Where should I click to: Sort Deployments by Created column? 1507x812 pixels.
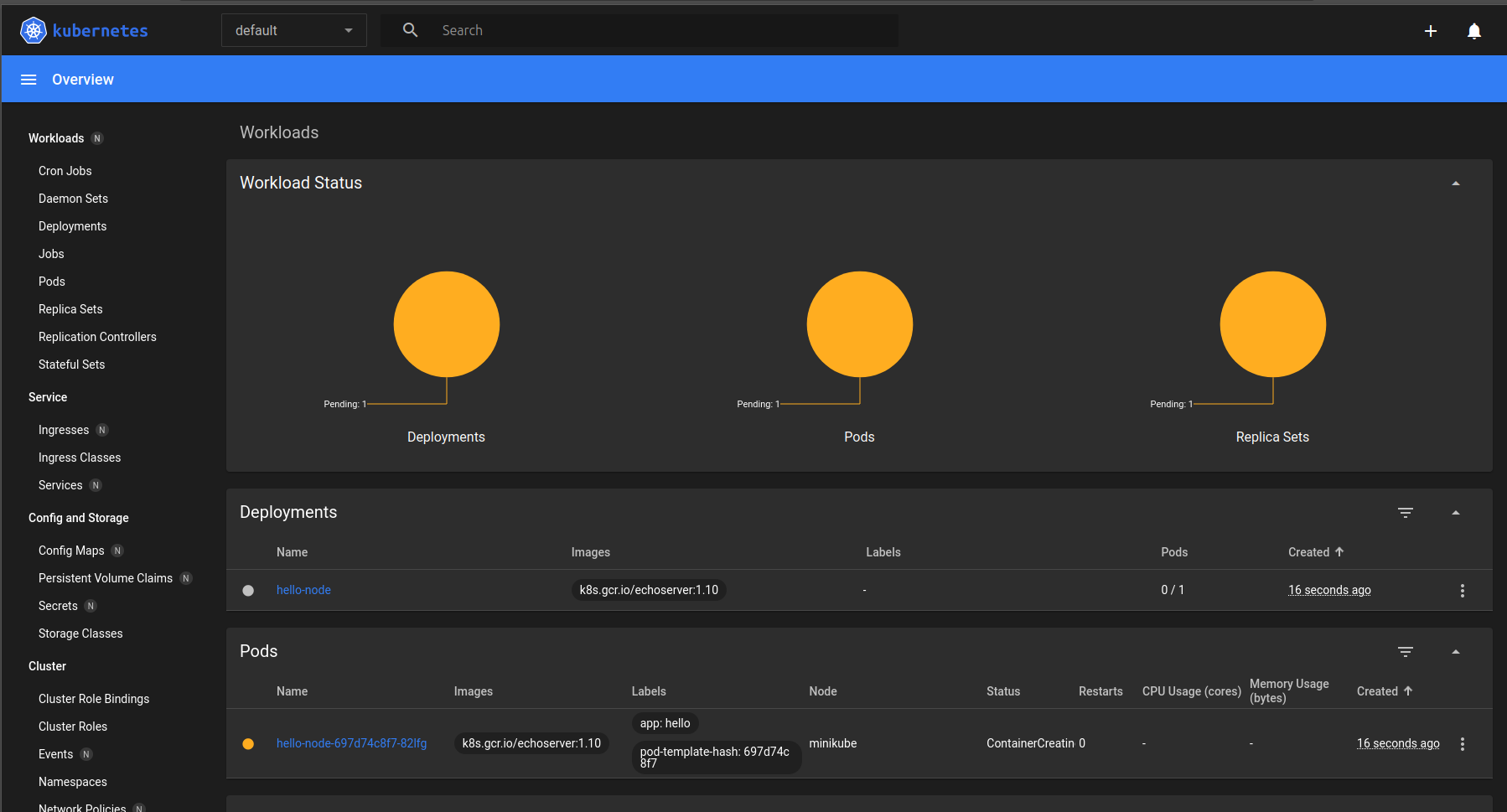(1308, 552)
